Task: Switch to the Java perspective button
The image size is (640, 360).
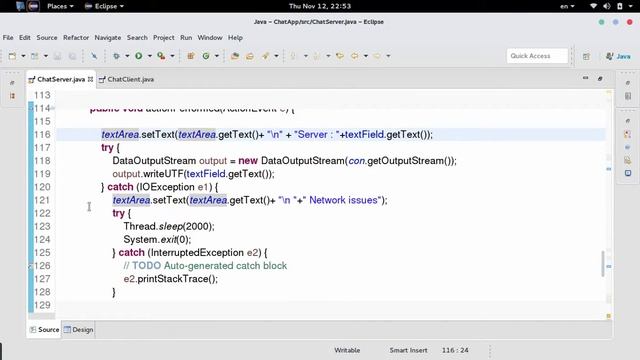Action: tap(618, 56)
